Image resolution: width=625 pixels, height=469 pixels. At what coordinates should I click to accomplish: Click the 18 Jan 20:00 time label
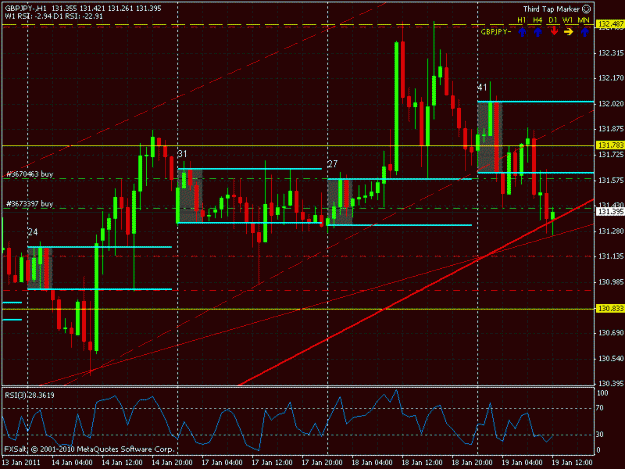pos(472,463)
